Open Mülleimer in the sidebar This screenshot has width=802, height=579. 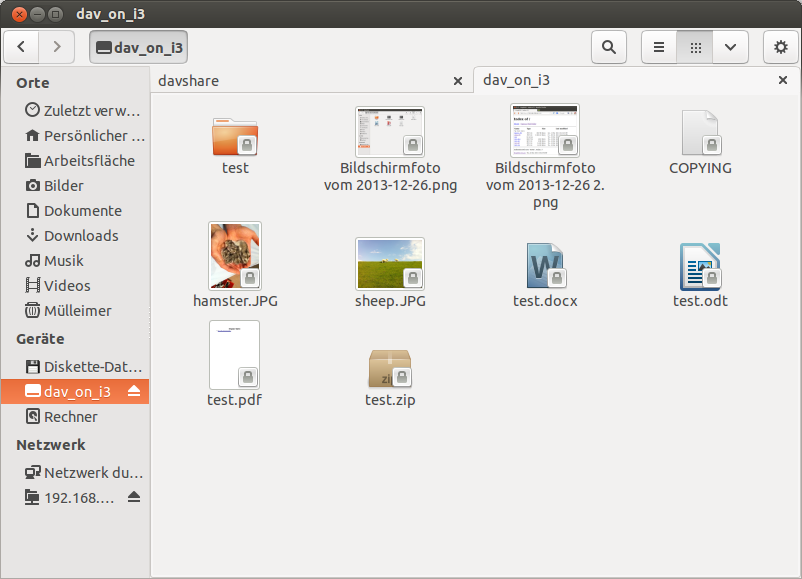77,311
